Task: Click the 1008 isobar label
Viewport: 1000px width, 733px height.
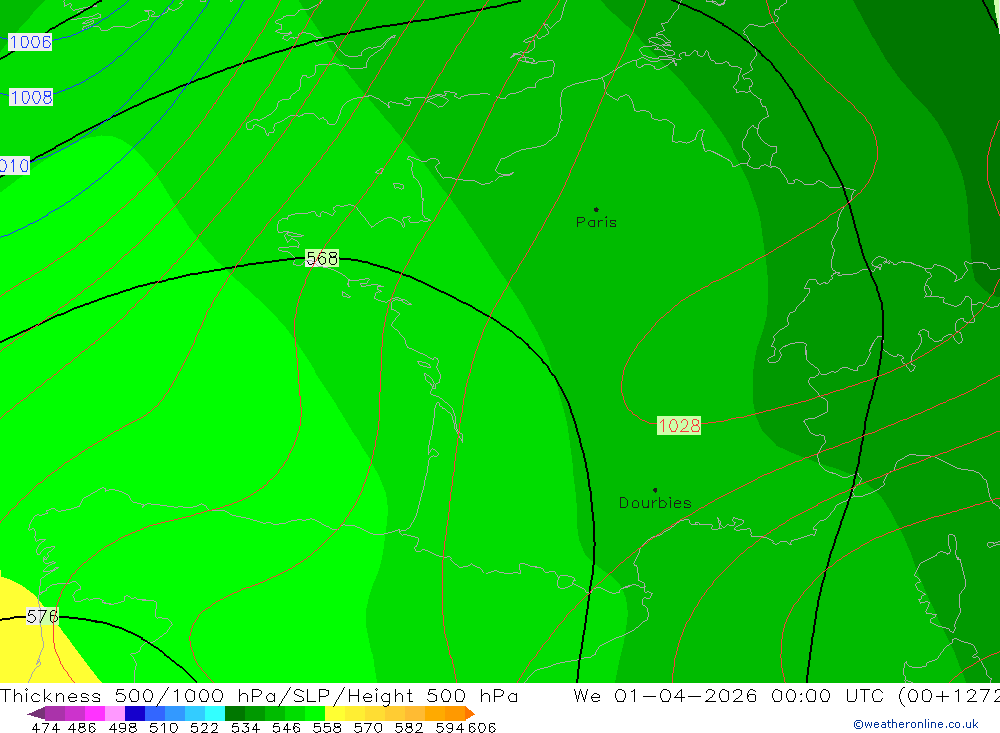Action: pos(31,97)
